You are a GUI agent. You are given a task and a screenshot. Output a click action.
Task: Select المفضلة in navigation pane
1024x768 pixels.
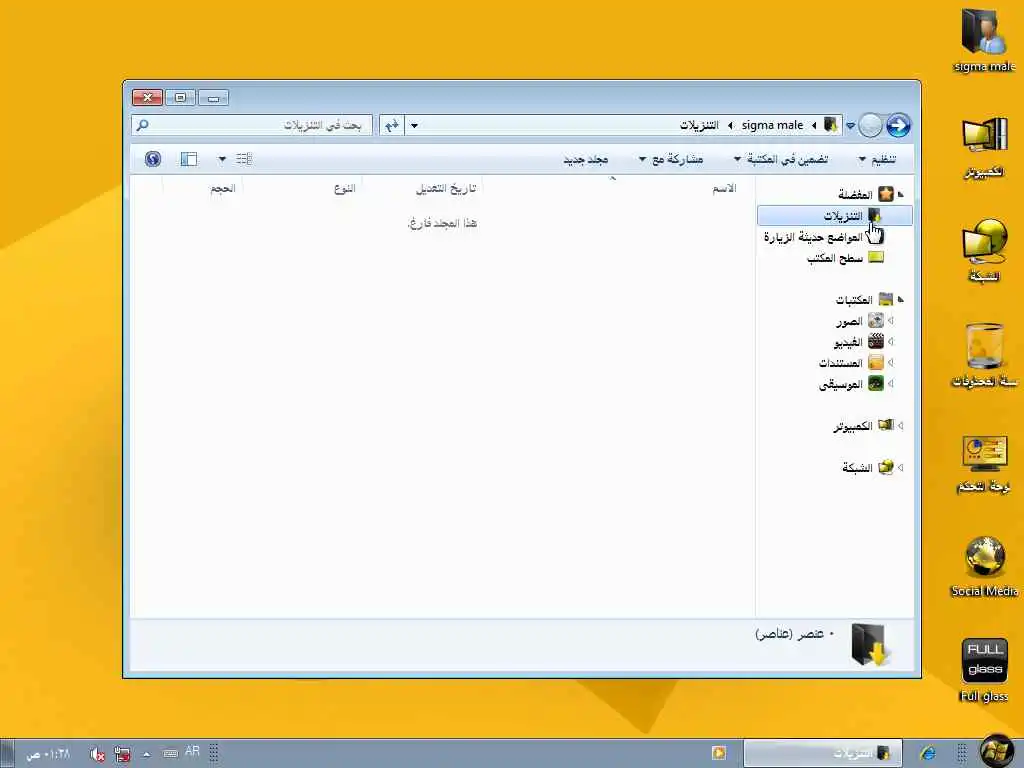[855, 194]
